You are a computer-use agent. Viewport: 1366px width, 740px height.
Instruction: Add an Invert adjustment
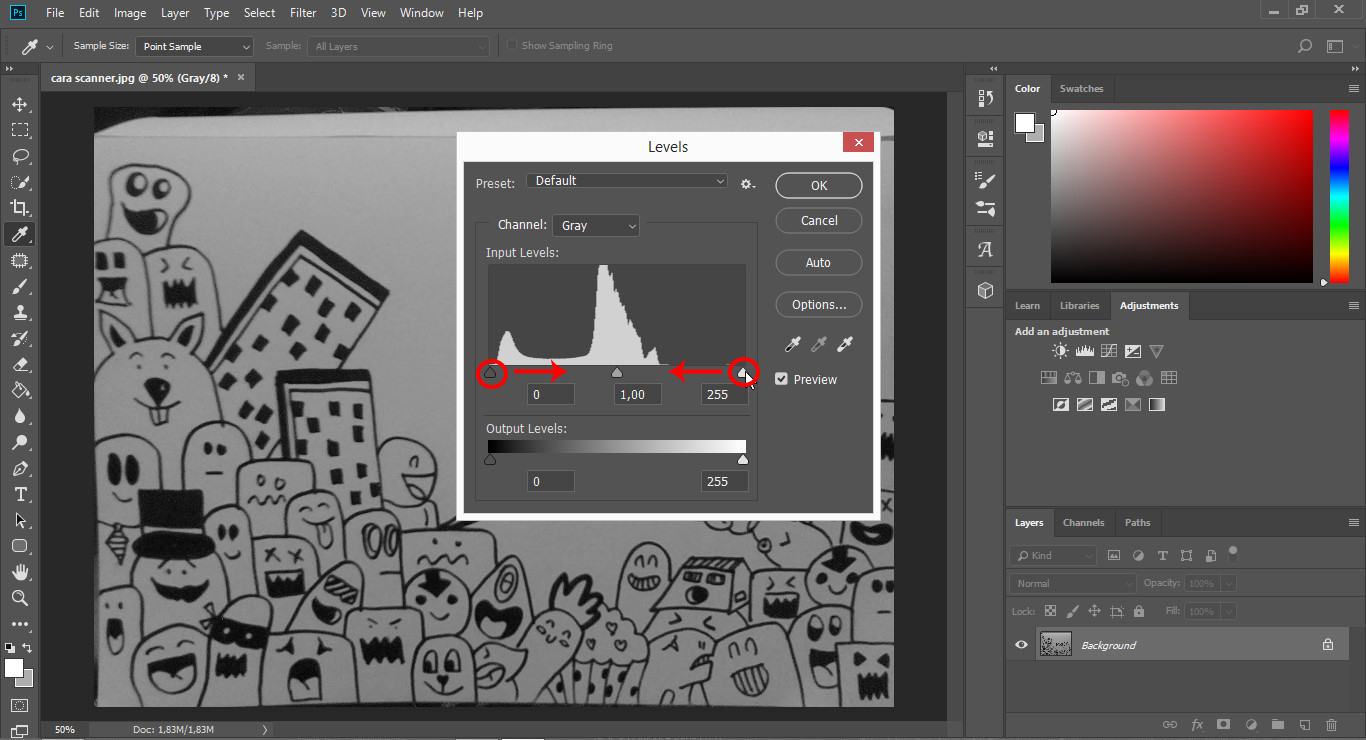point(1060,405)
